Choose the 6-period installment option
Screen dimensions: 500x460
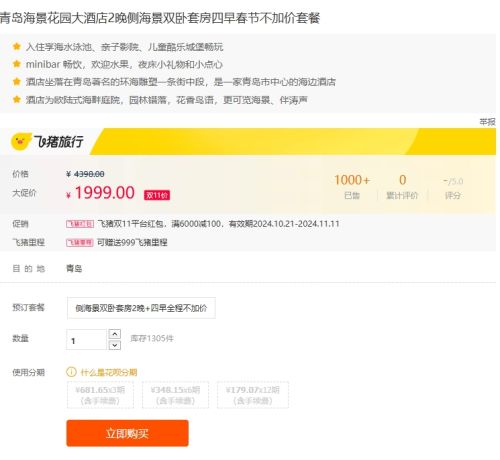point(175,395)
